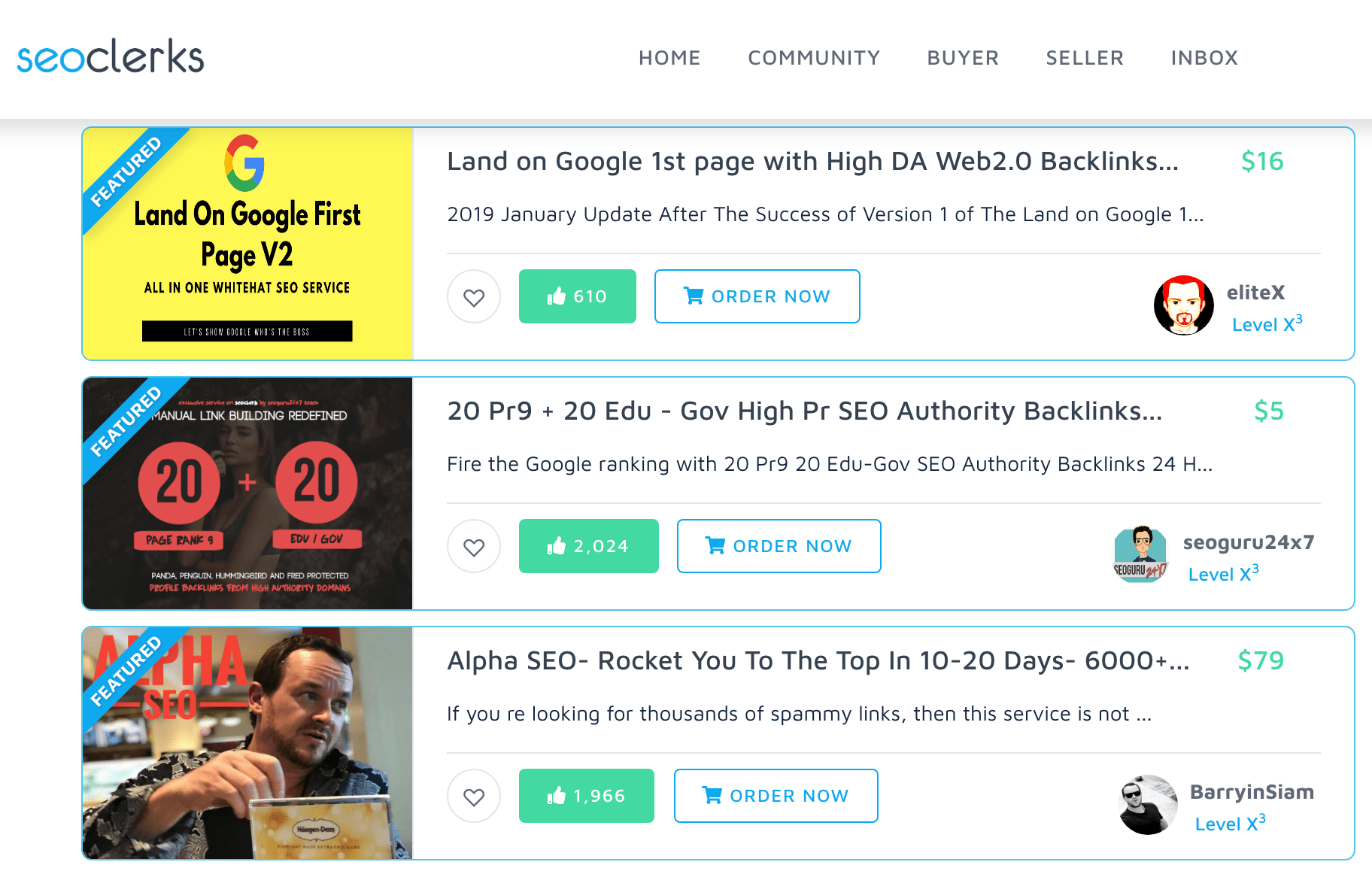Click the seoclerks logo
The height and width of the screenshot is (871, 1372).
click(x=111, y=57)
